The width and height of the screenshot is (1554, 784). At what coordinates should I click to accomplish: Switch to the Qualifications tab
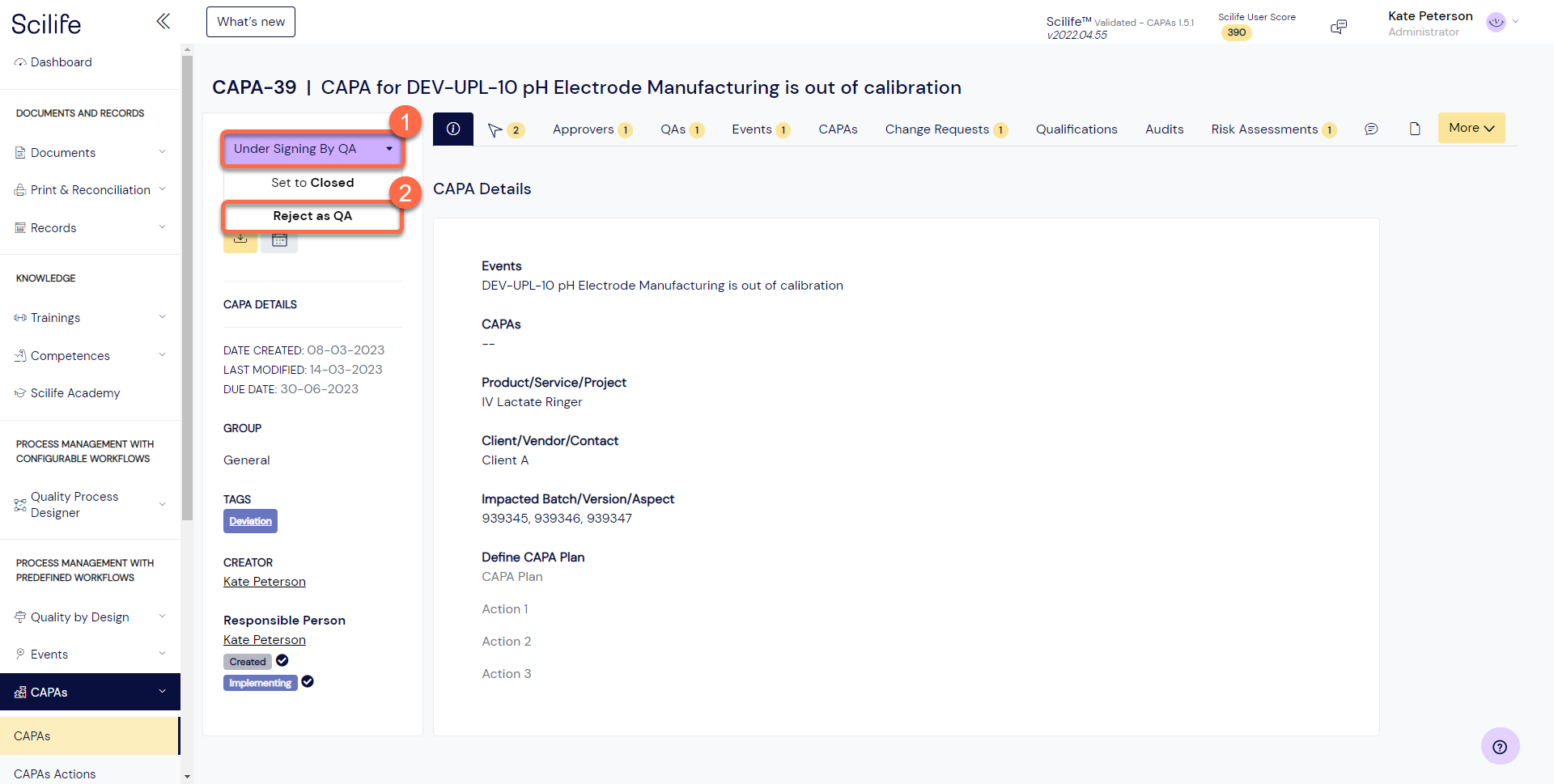[1076, 129]
